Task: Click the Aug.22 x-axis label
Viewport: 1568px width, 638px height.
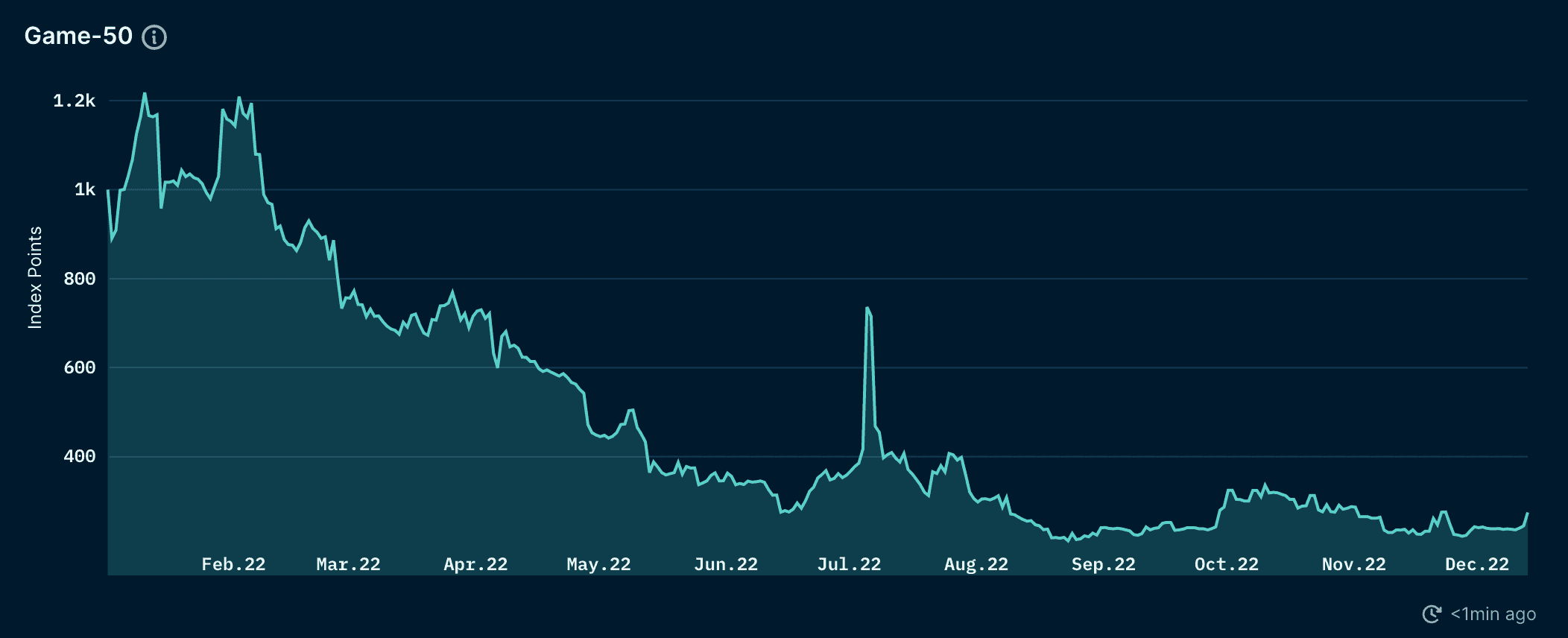Action: coord(976,564)
